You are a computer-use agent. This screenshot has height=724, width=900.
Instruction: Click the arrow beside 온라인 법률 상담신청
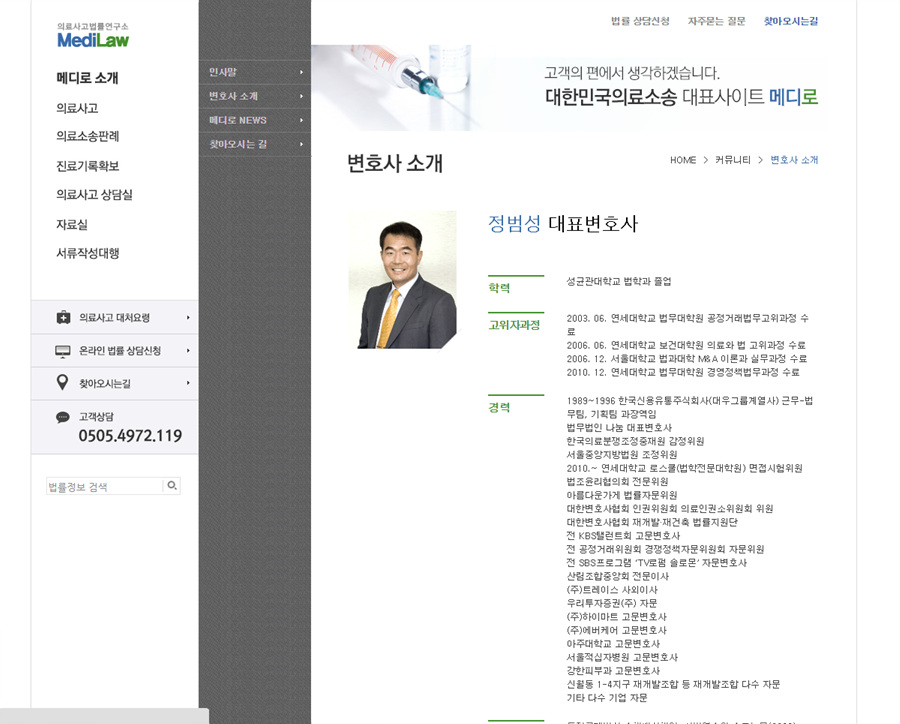tap(188, 351)
